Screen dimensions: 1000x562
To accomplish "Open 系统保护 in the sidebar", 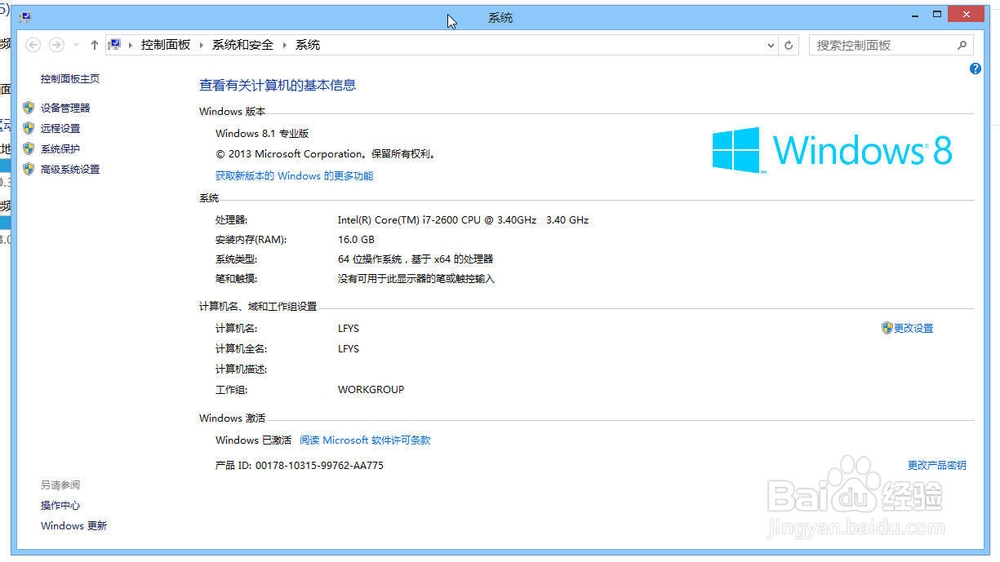I will point(61,149).
